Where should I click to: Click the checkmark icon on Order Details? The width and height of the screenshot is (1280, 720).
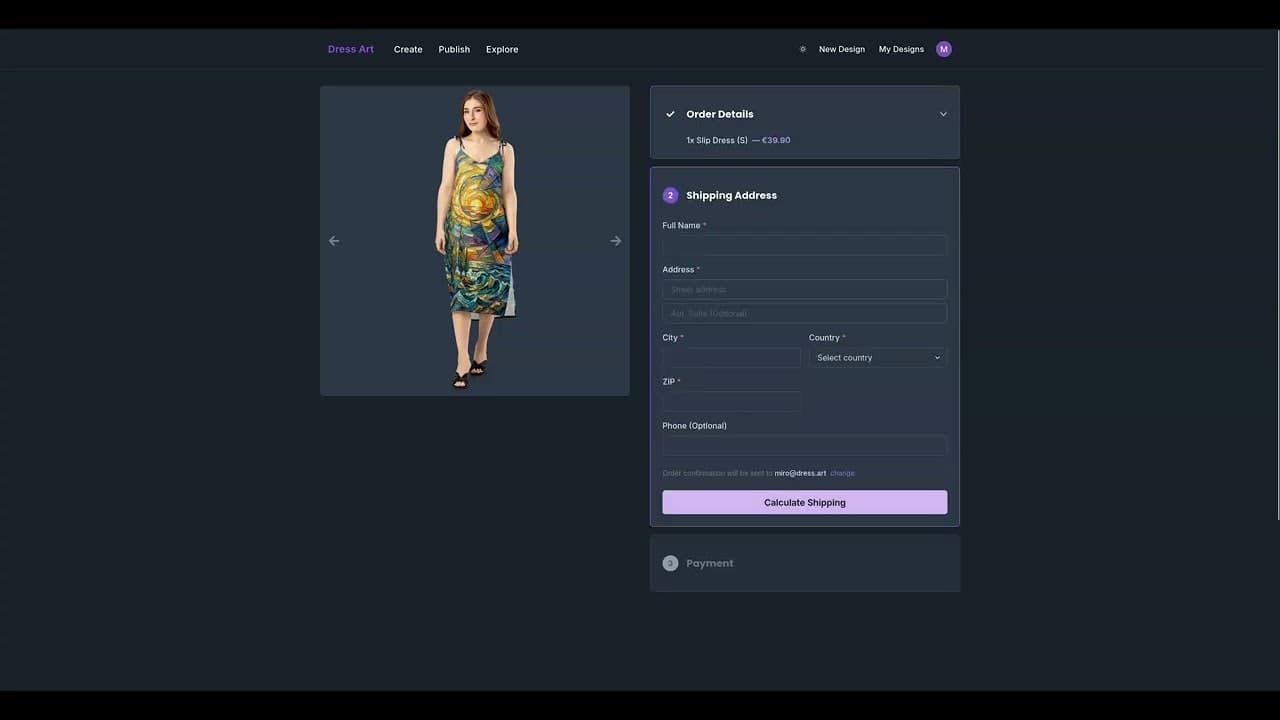pyautogui.click(x=670, y=113)
